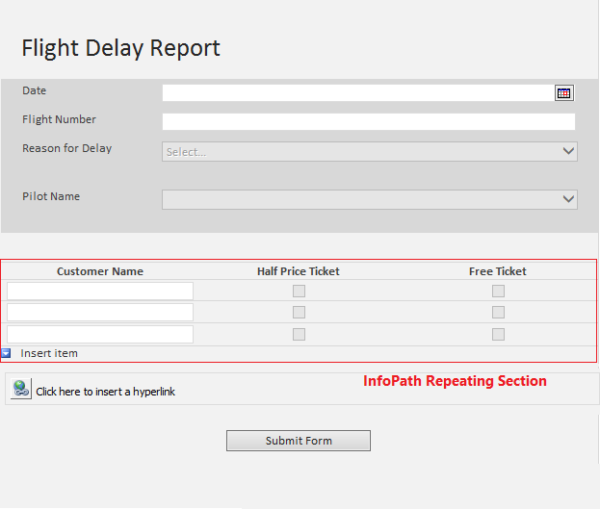
Task: Click the Insert item link
Action: tap(49, 353)
